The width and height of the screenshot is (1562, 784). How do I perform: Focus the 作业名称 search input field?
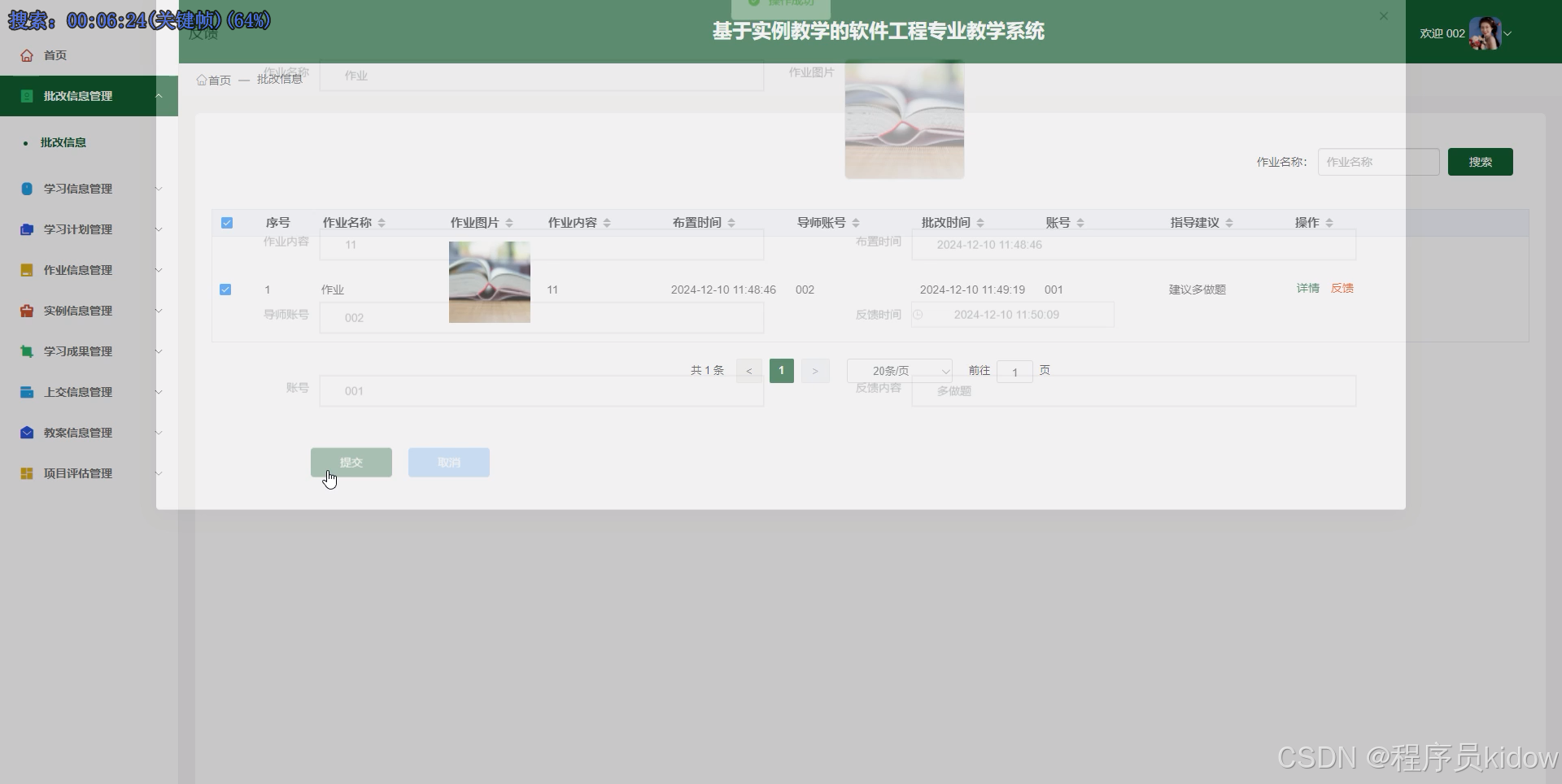[1379, 162]
